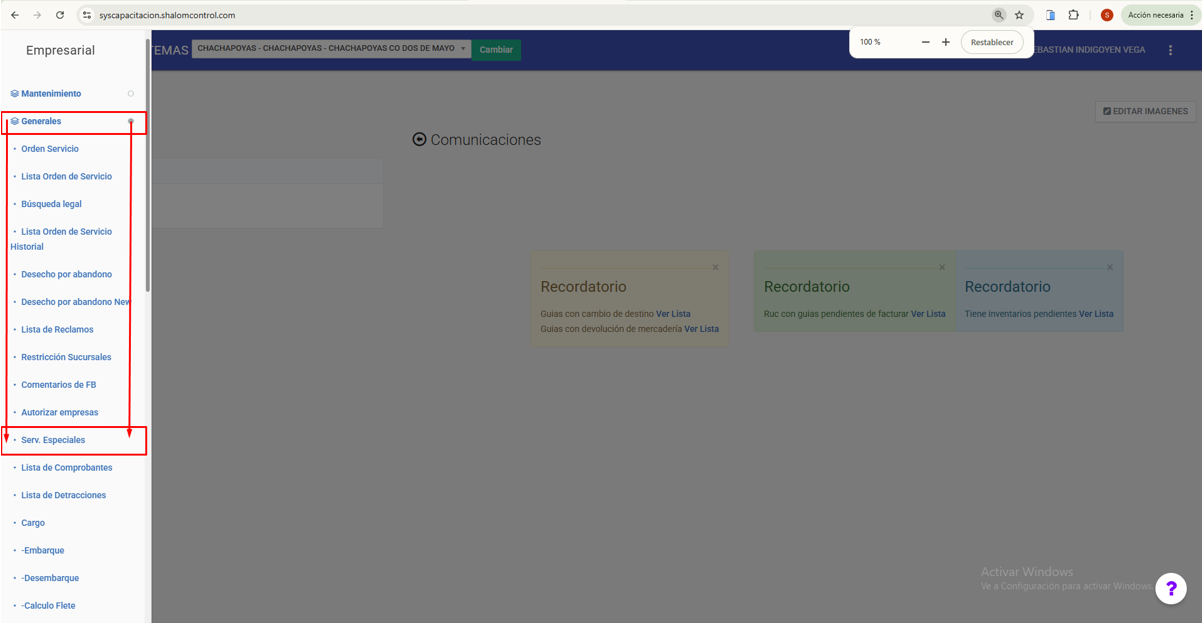Bookmark this page with the star icon

[x=1019, y=15]
